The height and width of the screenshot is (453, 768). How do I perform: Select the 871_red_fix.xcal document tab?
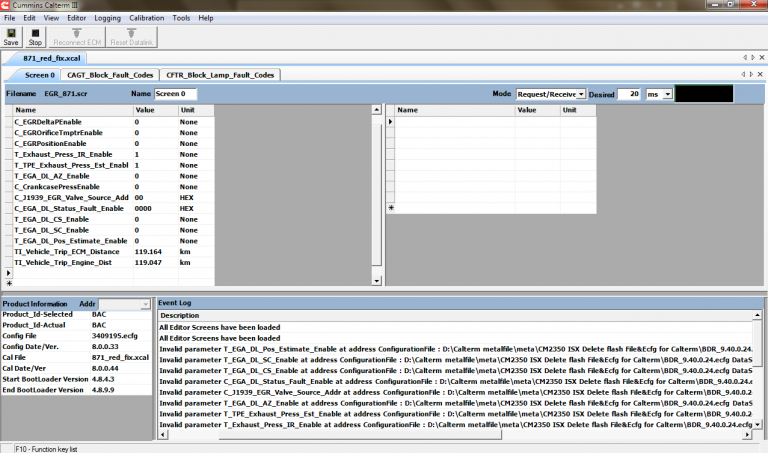pyautogui.click(x=51, y=58)
